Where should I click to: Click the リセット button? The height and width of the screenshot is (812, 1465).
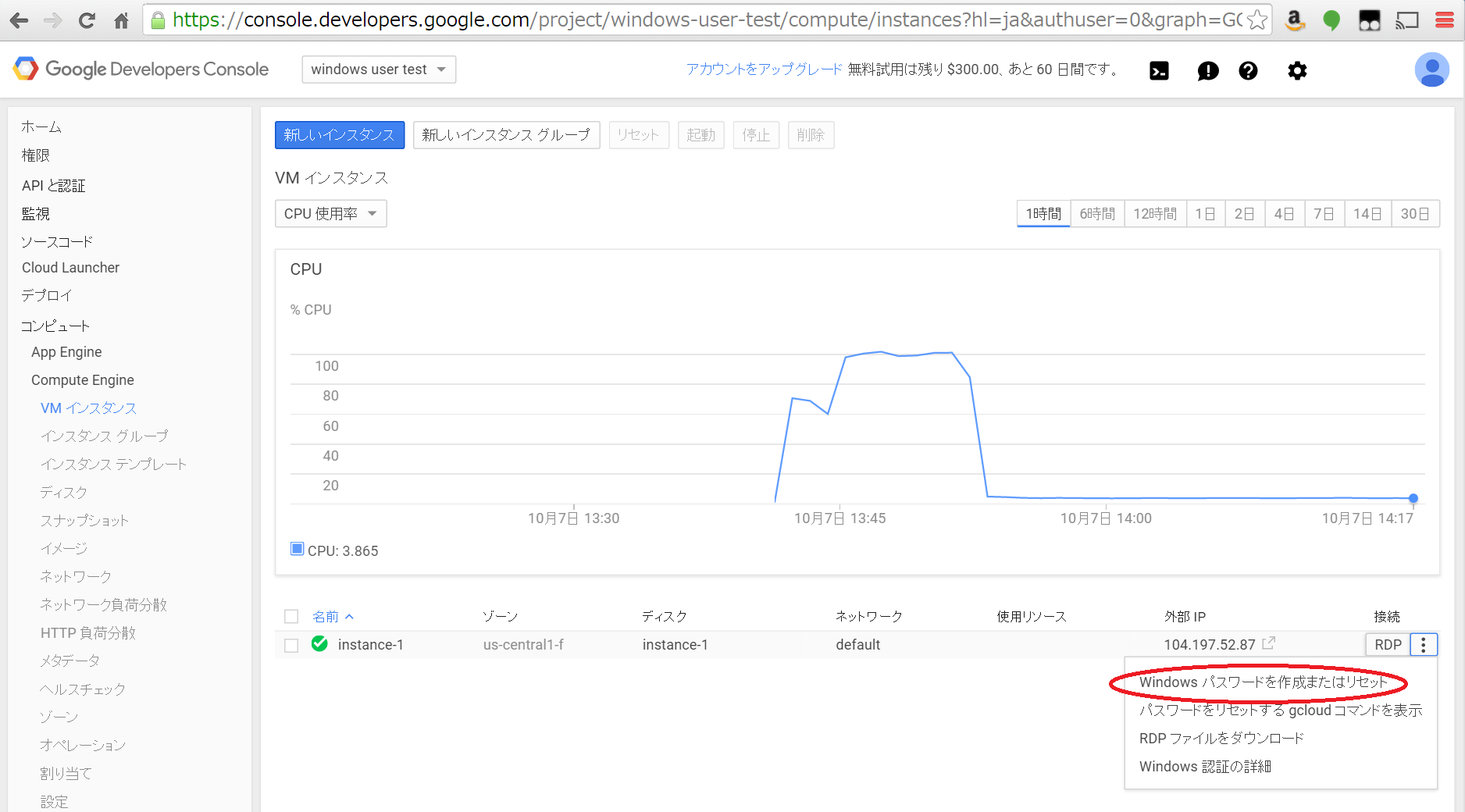pyautogui.click(x=639, y=135)
